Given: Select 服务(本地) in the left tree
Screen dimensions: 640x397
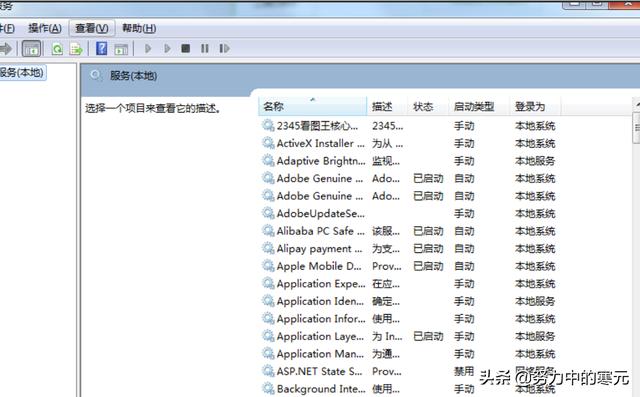Looking at the screenshot, I should [x=22, y=73].
